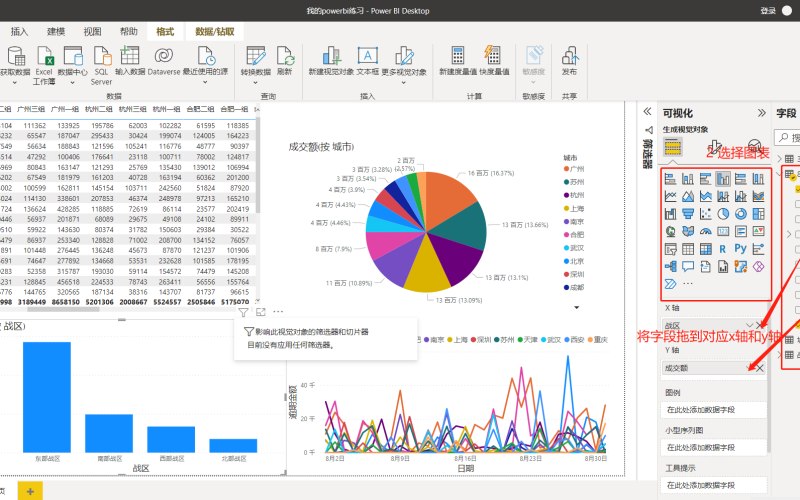
Task: Open visual header more options ellipsis
Action: (x=278, y=312)
